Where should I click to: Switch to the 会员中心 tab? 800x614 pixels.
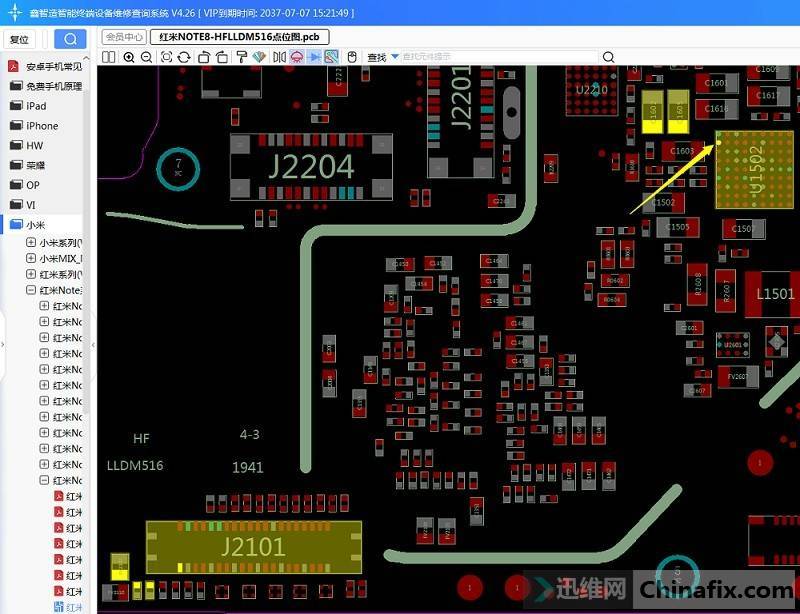[x=124, y=37]
